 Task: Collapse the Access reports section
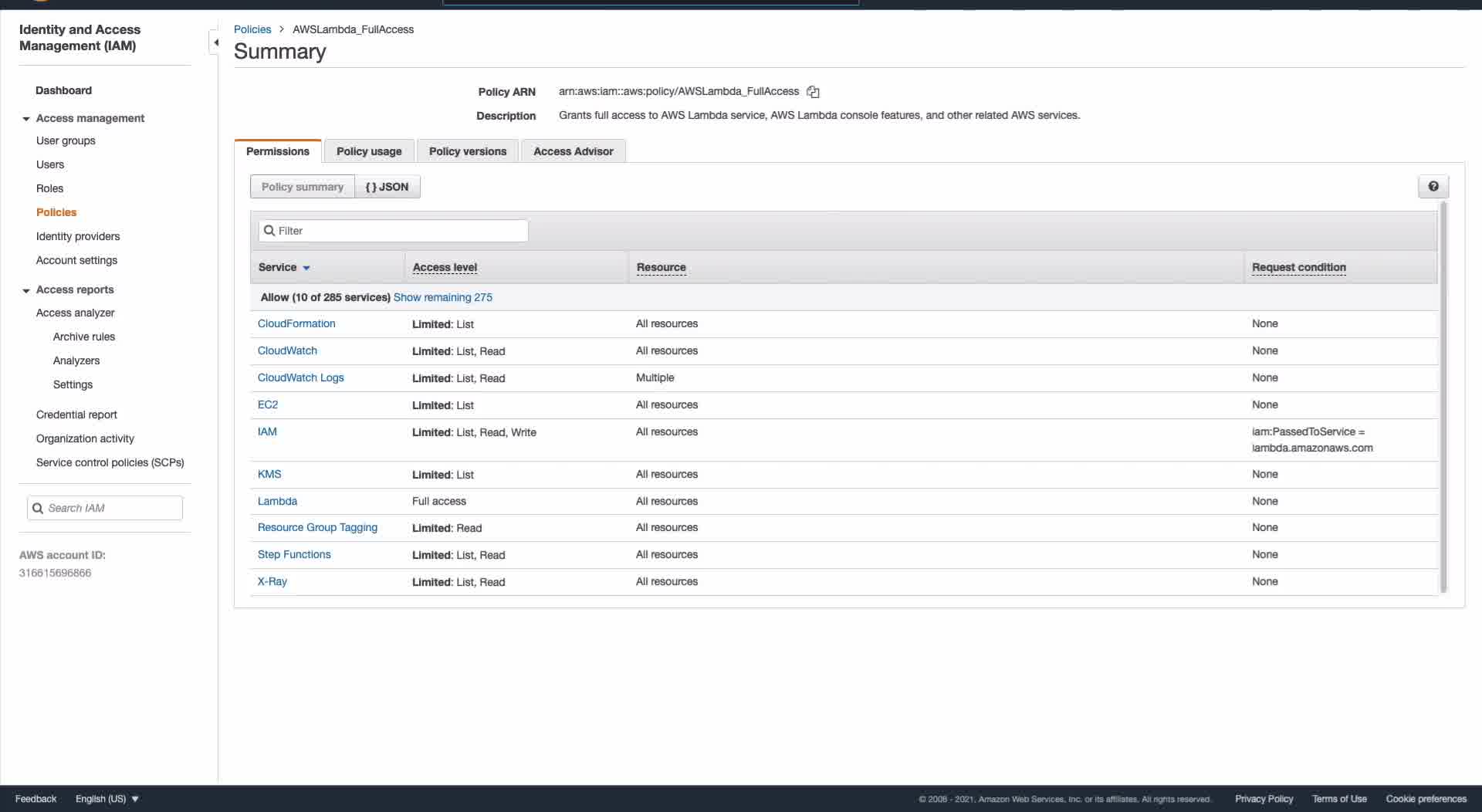(26, 290)
